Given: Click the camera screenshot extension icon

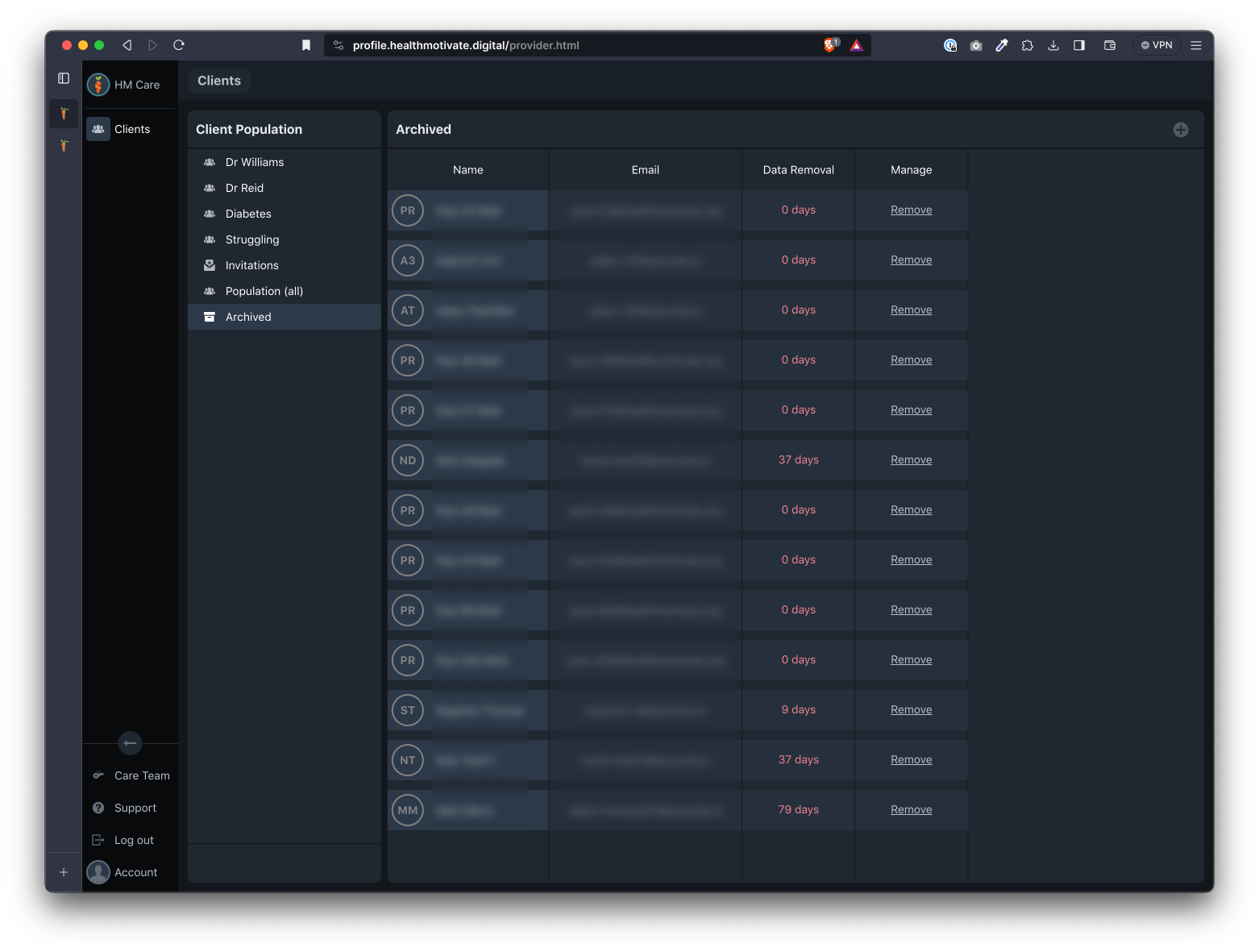Looking at the screenshot, I should click(x=976, y=45).
